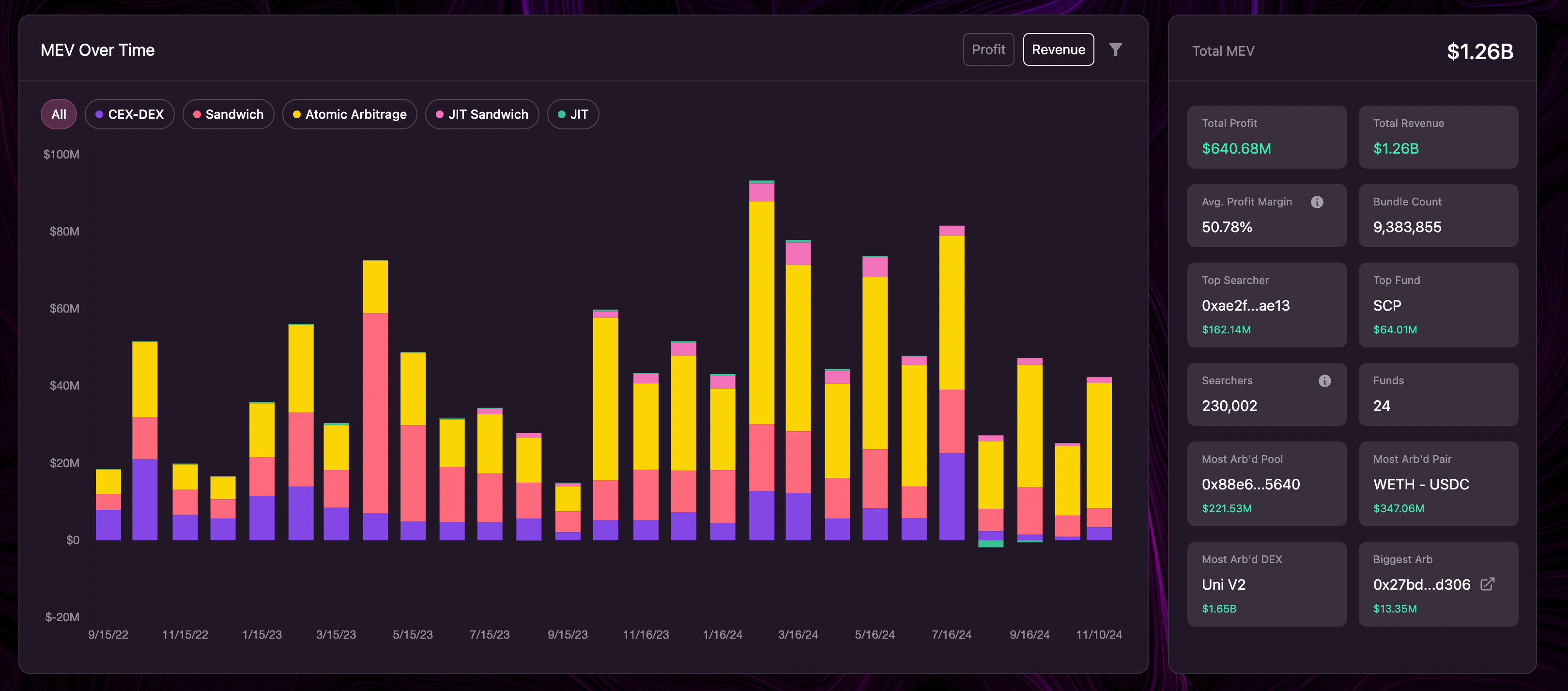1568x691 pixels.
Task: Switch chart to Revenue view
Action: (1058, 49)
